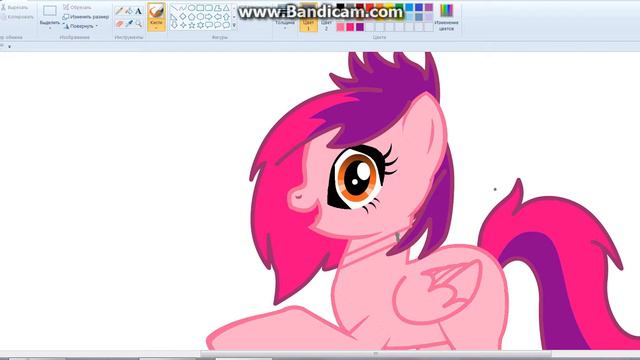Image resolution: width=640 pixels, height=360 pixels.
Task: Choose the Polygon shape
Action: point(218,8)
